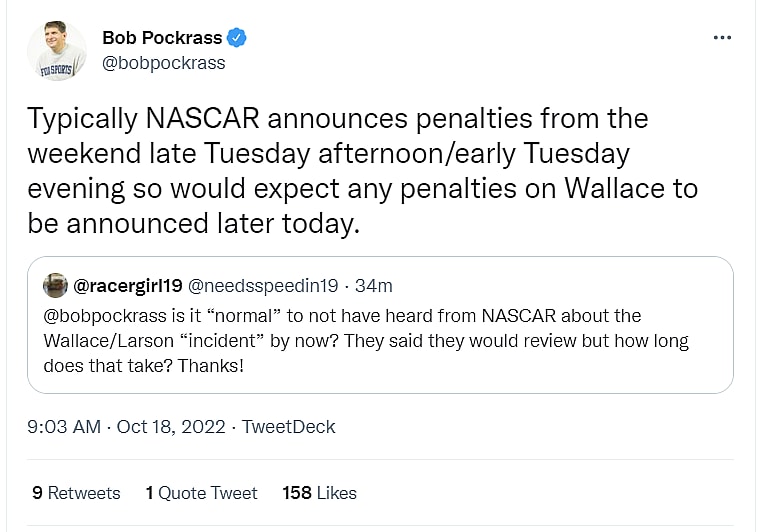This screenshot has width=758, height=532.
Task: View the 158 Likes list
Action: tap(319, 493)
